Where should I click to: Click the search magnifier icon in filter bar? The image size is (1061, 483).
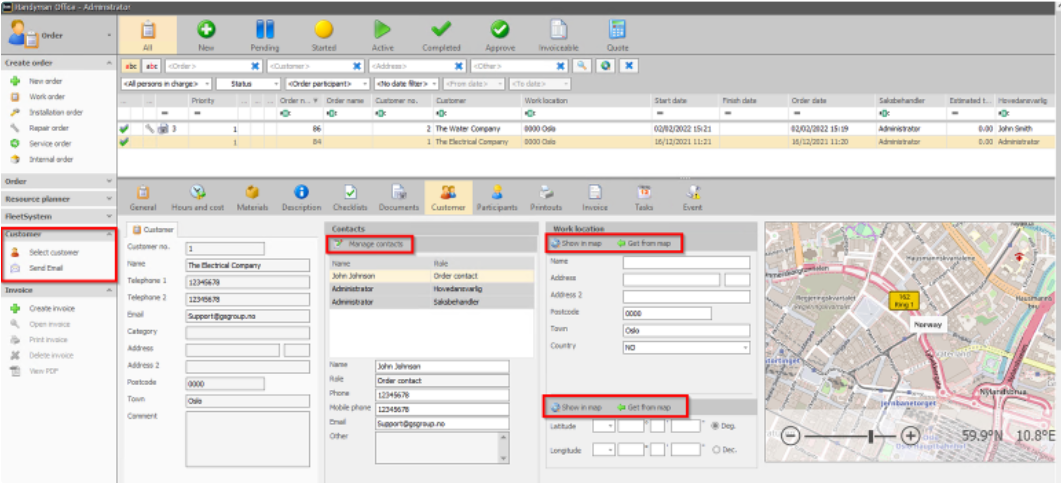(x=581, y=66)
